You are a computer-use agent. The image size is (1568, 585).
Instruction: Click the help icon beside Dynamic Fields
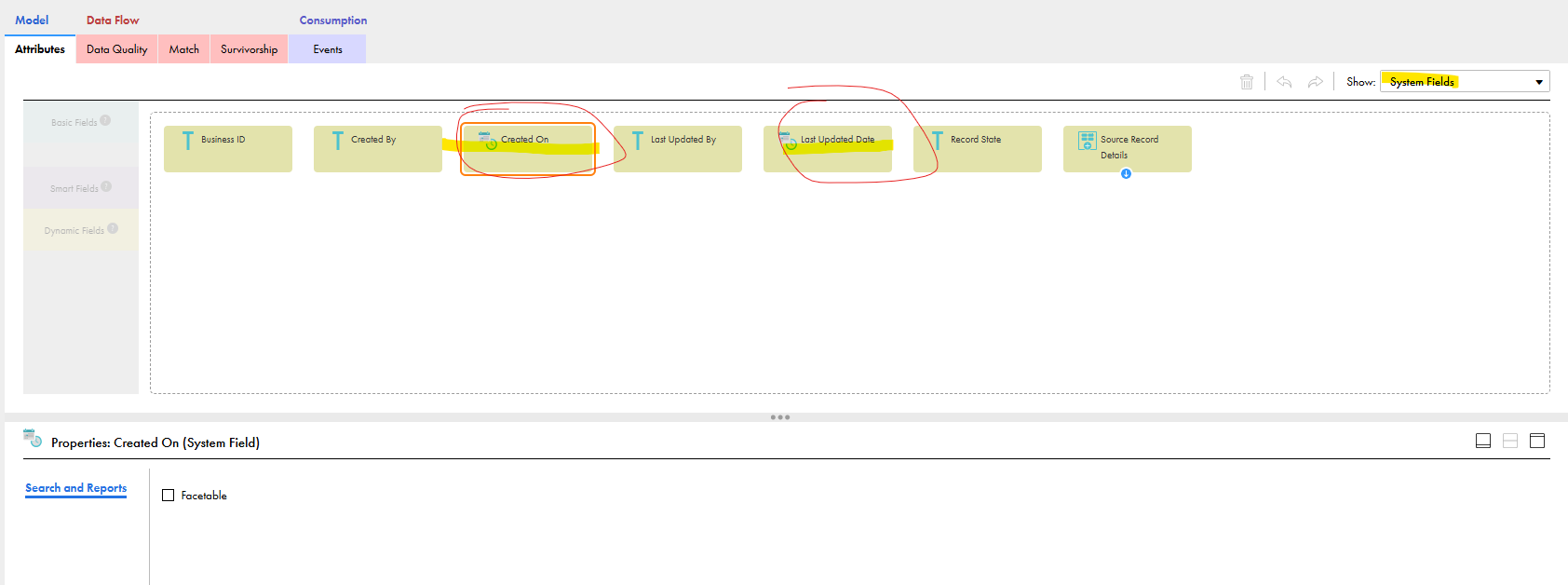coord(113,228)
